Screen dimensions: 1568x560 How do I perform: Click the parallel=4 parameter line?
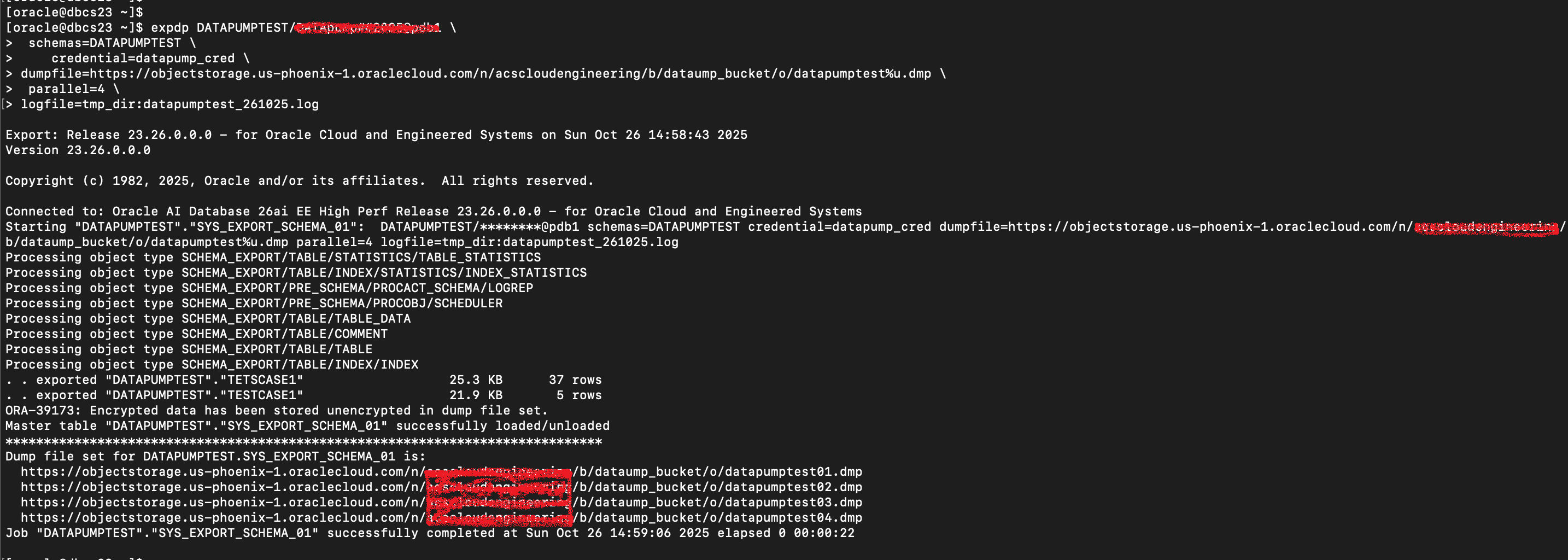[66, 89]
